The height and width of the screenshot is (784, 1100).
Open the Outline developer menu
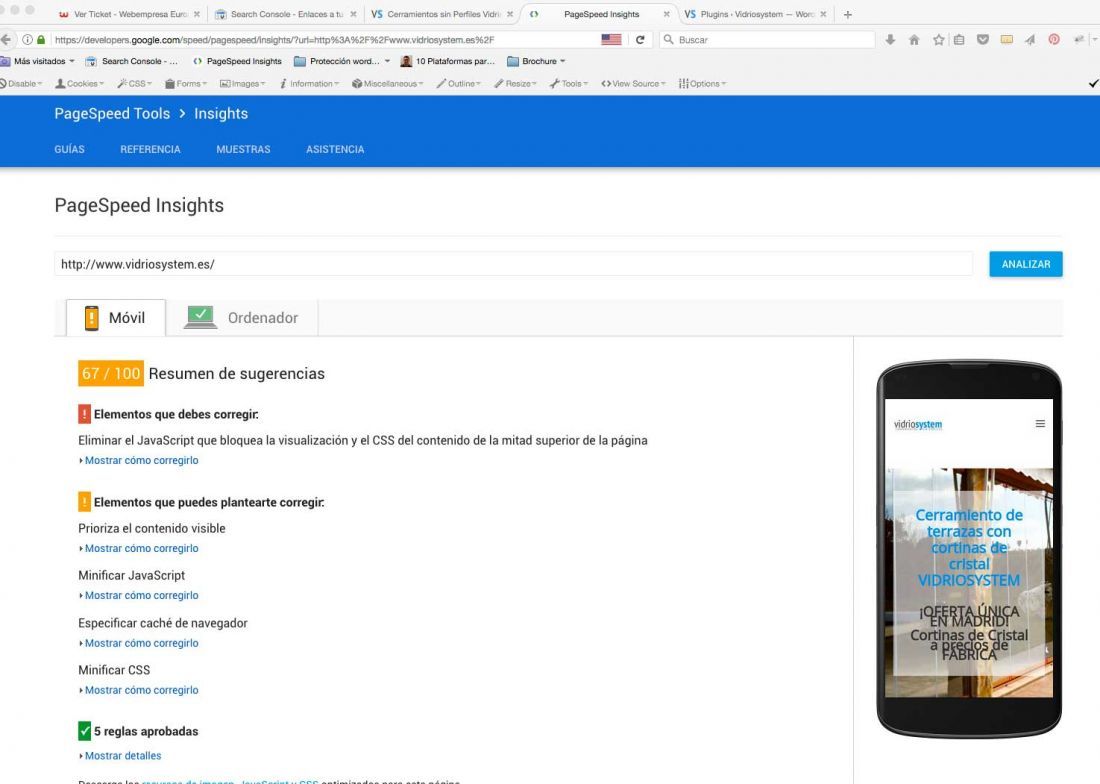[459, 83]
